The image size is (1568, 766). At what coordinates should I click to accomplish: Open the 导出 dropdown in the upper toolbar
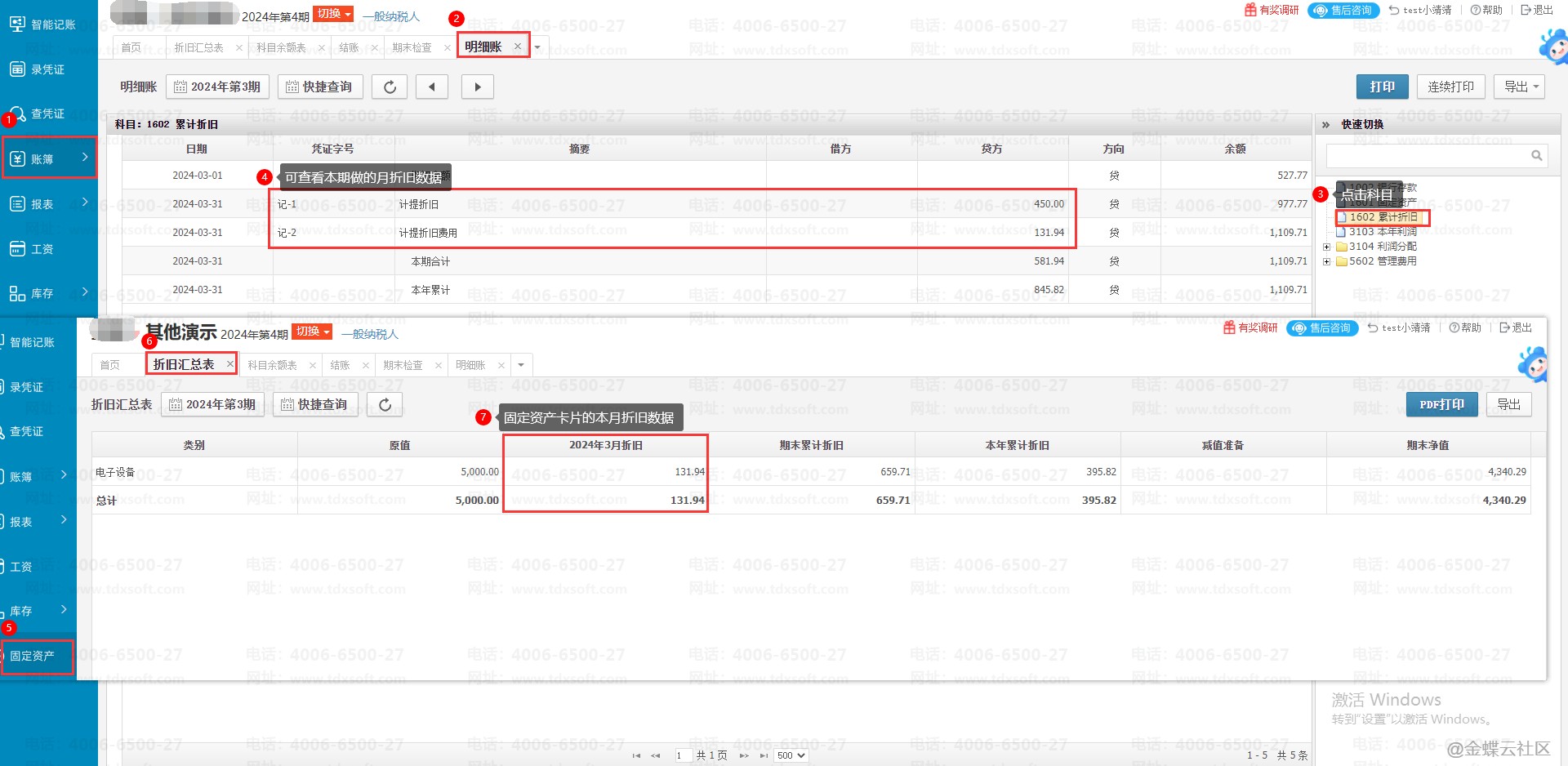pyautogui.click(x=1520, y=87)
